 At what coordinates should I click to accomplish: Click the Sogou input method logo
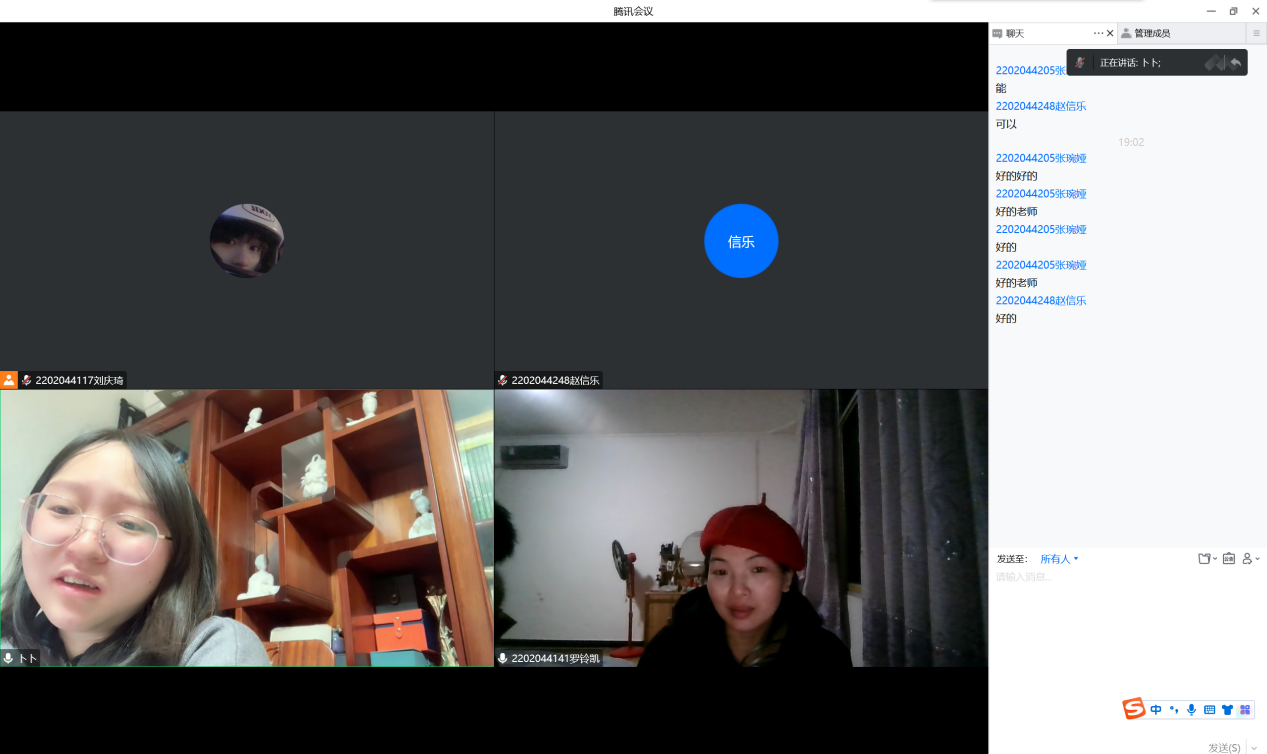click(x=1133, y=709)
